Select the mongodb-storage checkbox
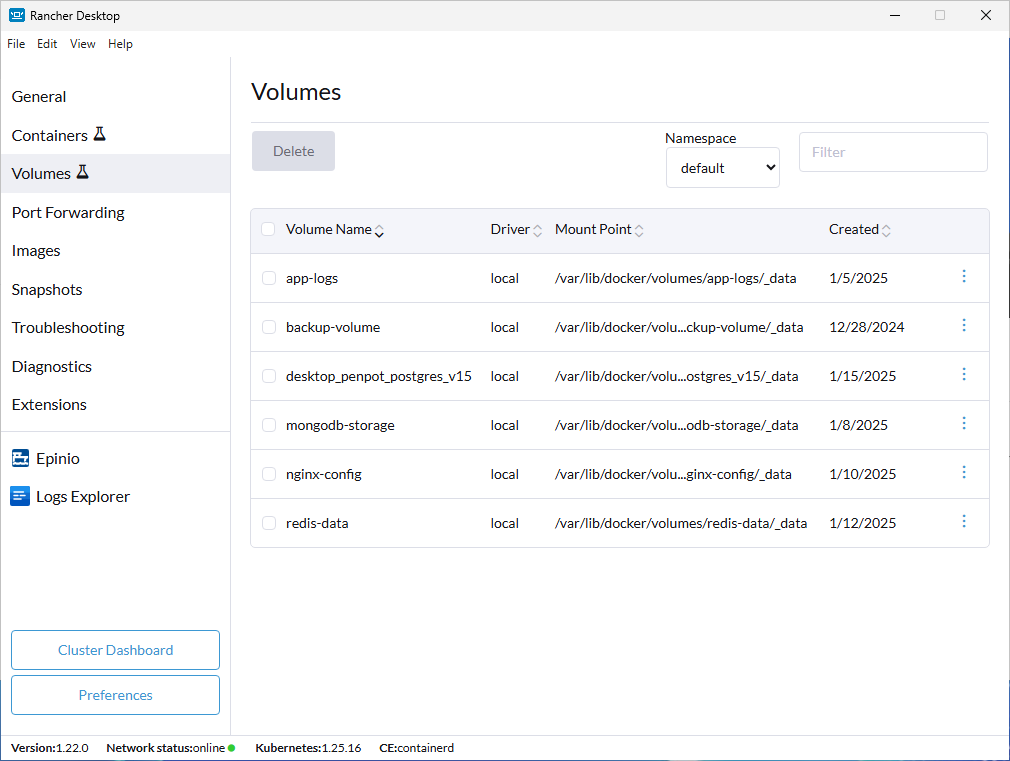This screenshot has width=1010, height=761. 268,423
